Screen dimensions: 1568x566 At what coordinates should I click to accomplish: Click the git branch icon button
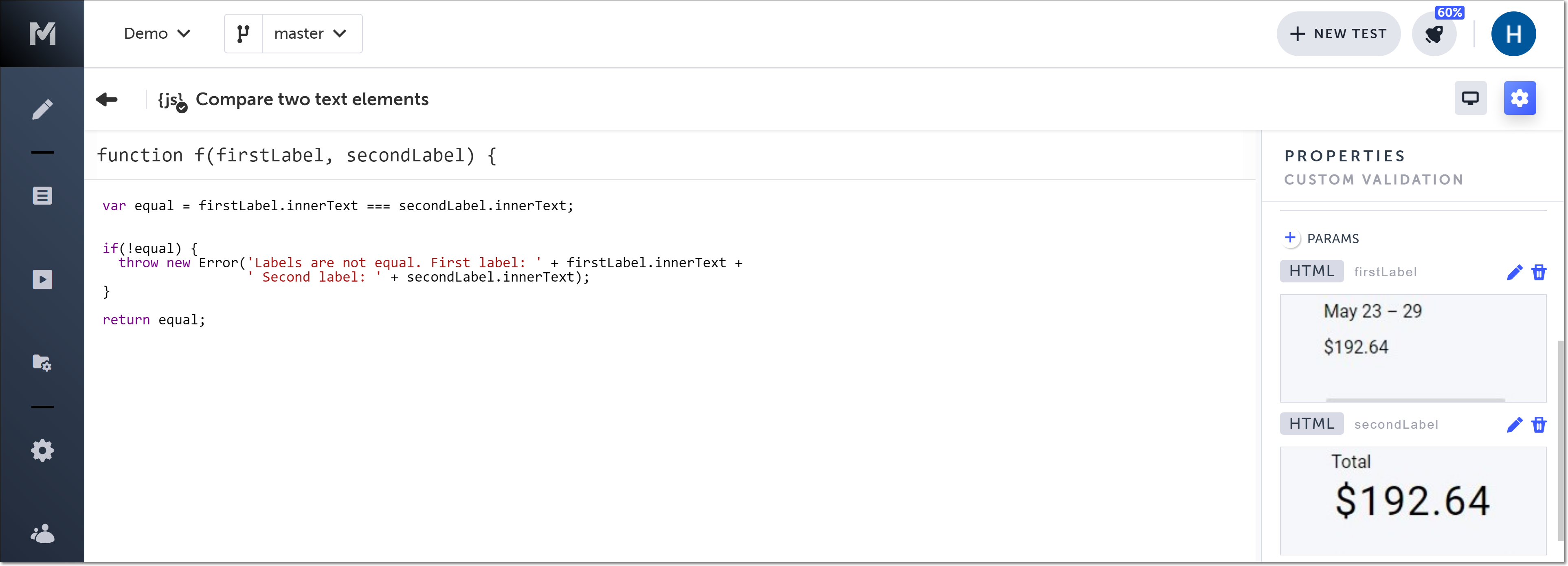pyautogui.click(x=243, y=33)
